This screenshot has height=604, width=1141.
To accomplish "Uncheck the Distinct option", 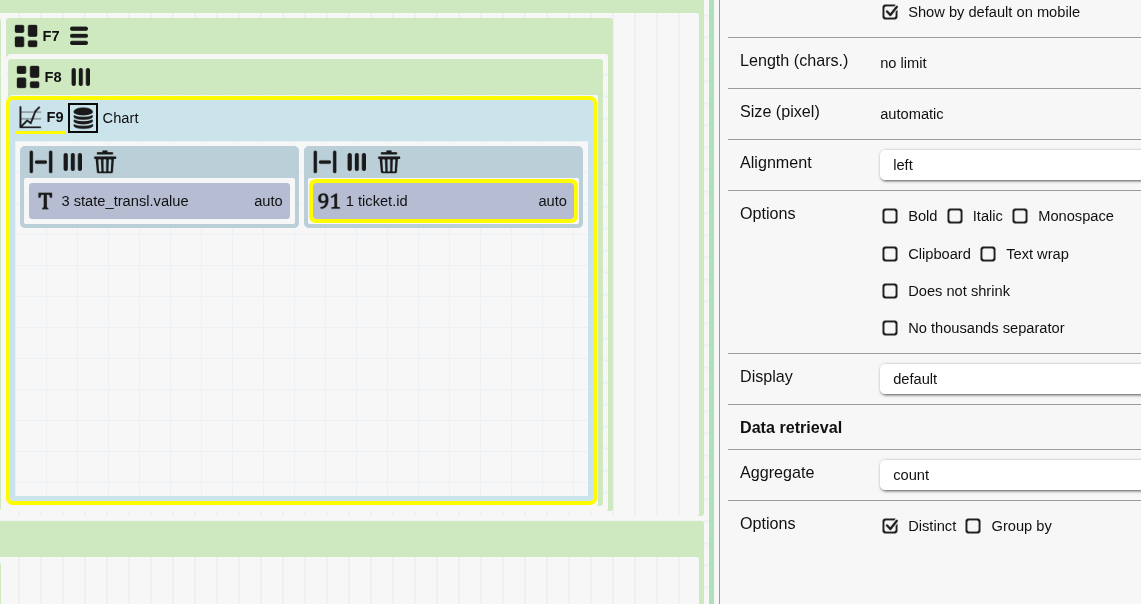I will click(890, 526).
